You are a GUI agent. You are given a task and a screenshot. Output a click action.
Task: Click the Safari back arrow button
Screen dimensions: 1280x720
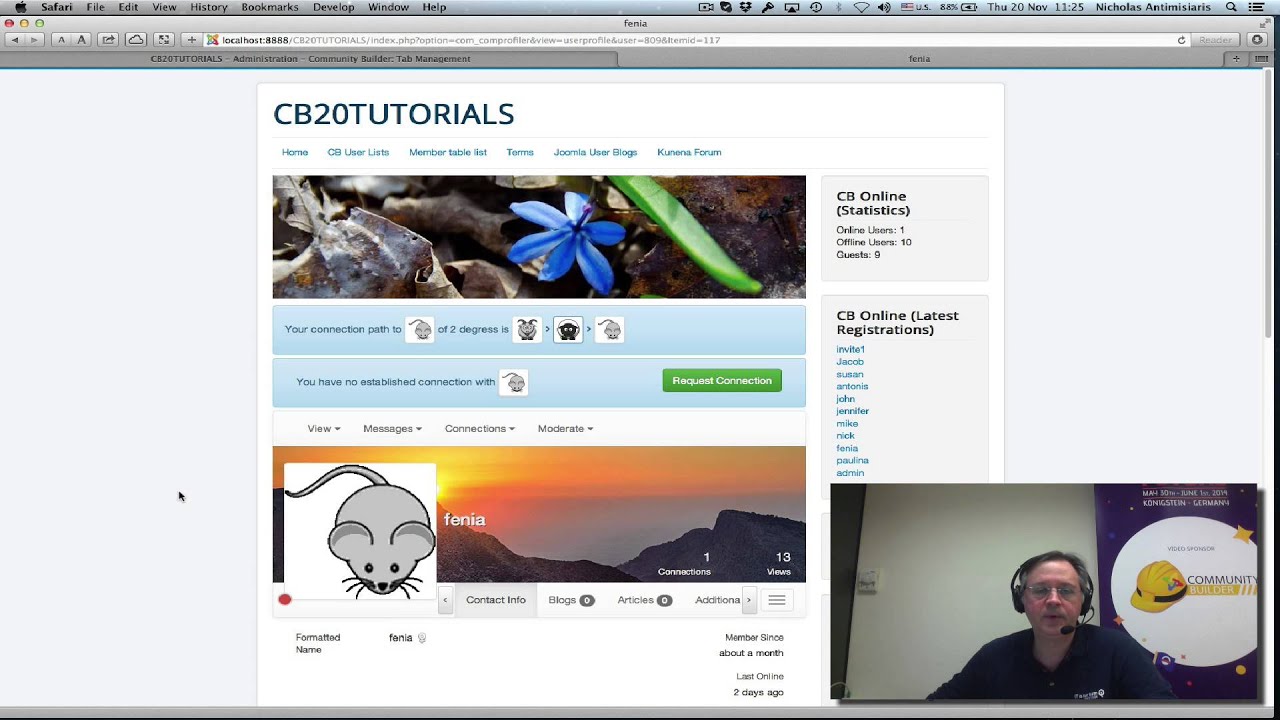point(14,40)
